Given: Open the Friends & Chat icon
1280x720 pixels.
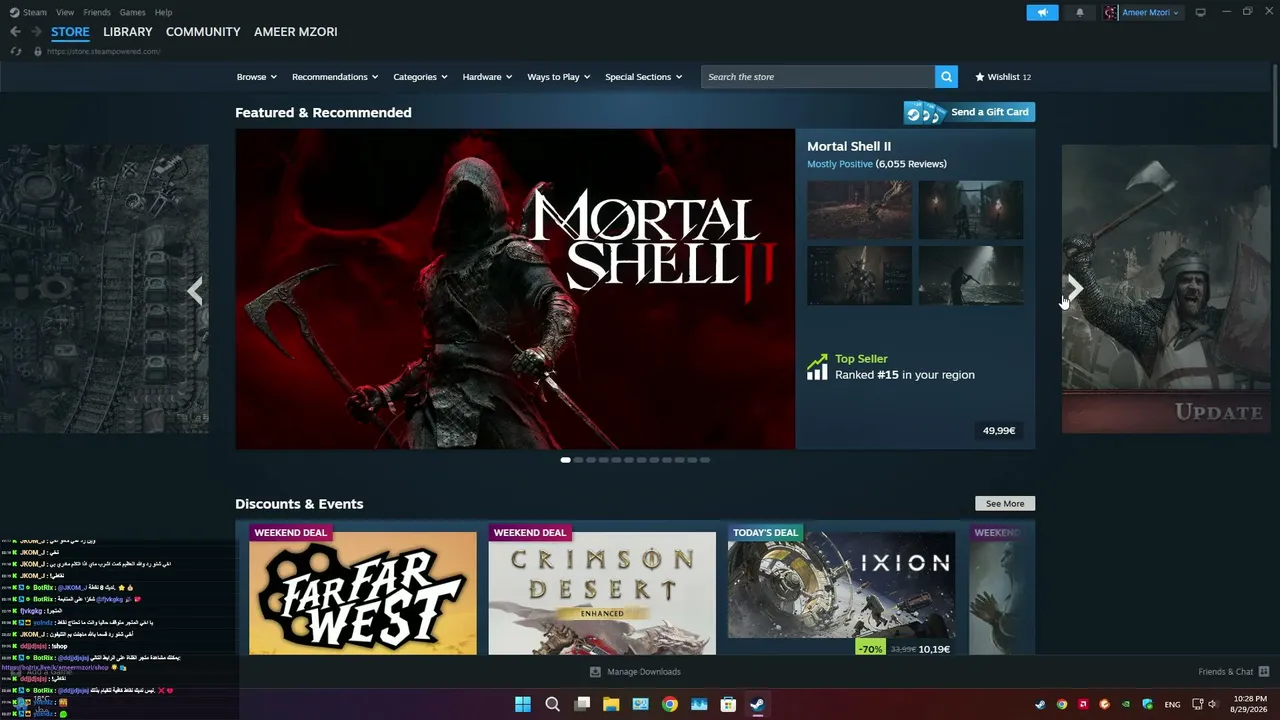Looking at the screenshot, I should coord(1264,672).
